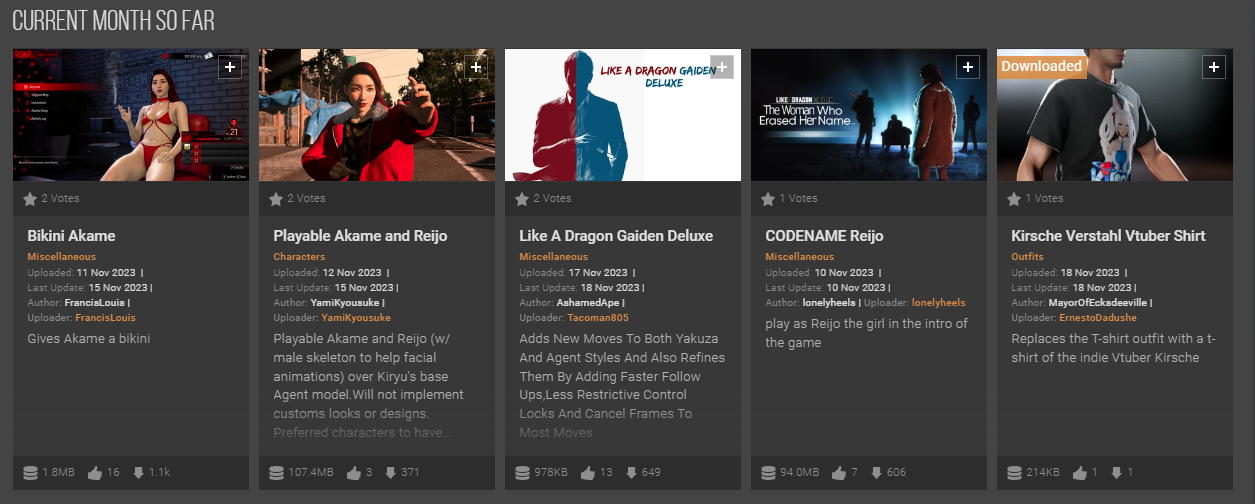Click the votes star icon under Playable Akame and Reijo
Screen dimensions: 1255x504
[276, 199]
